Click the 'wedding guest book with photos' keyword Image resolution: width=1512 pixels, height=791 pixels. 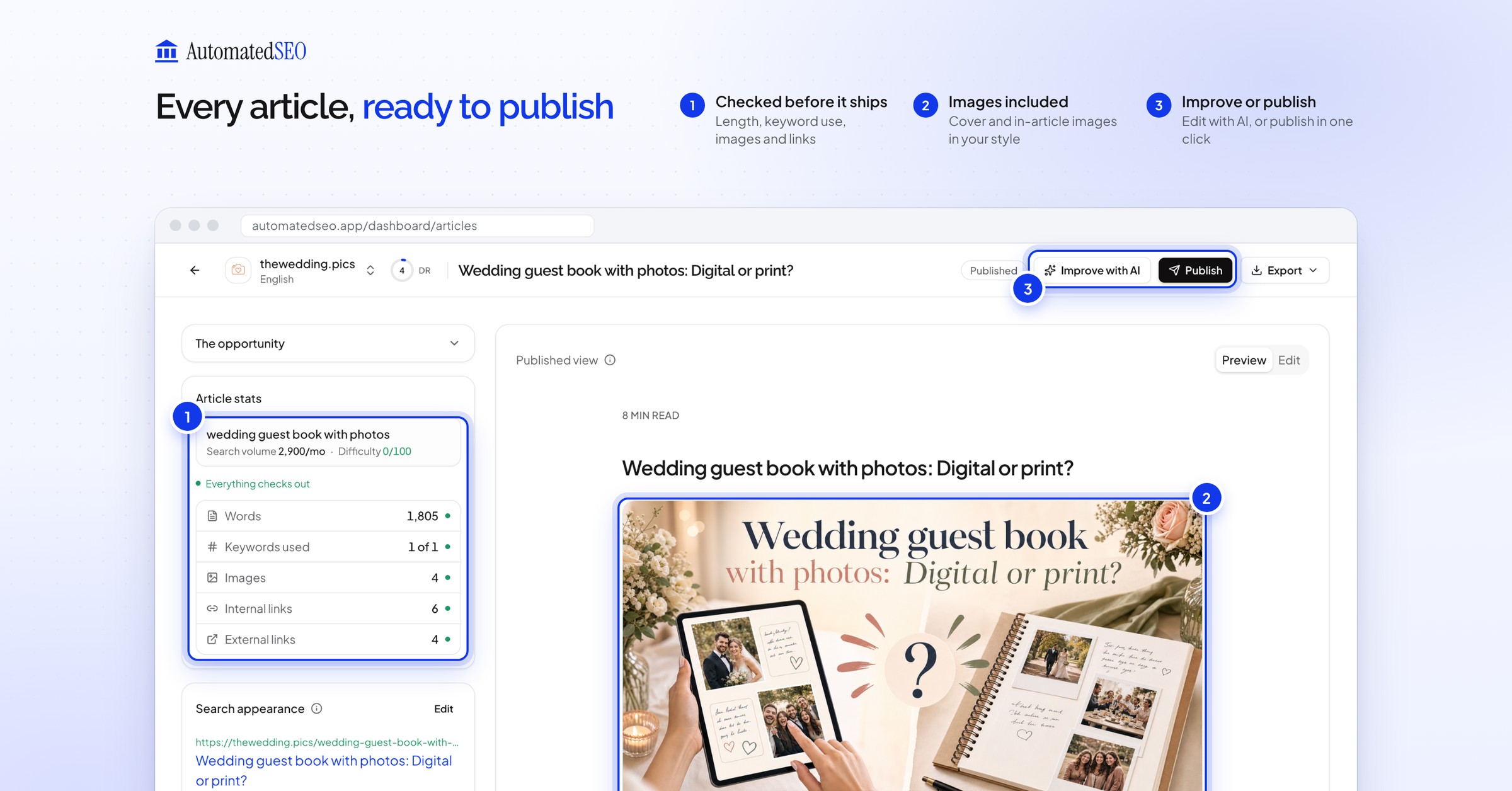tap(298, 434)
